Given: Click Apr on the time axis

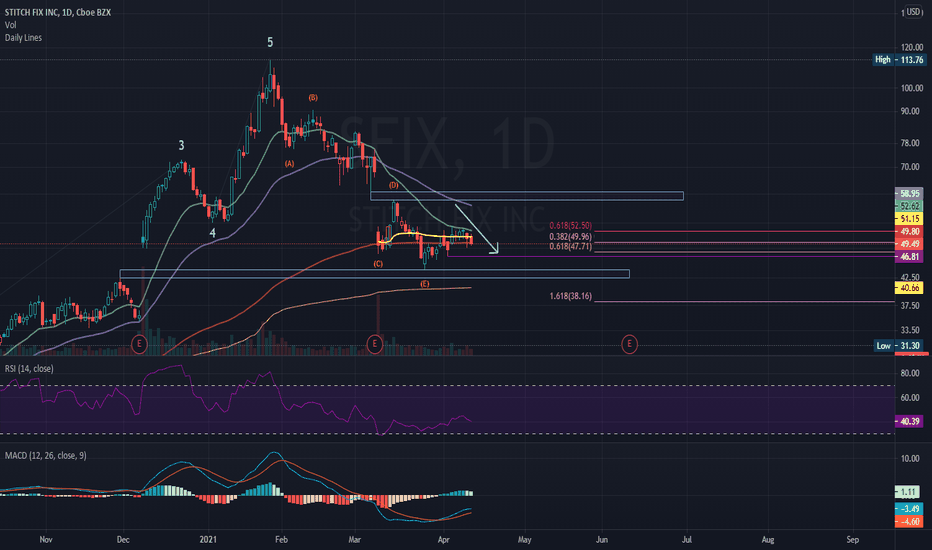Looking at the screenshot, I should pyautogui.click(x=443, y=540).
